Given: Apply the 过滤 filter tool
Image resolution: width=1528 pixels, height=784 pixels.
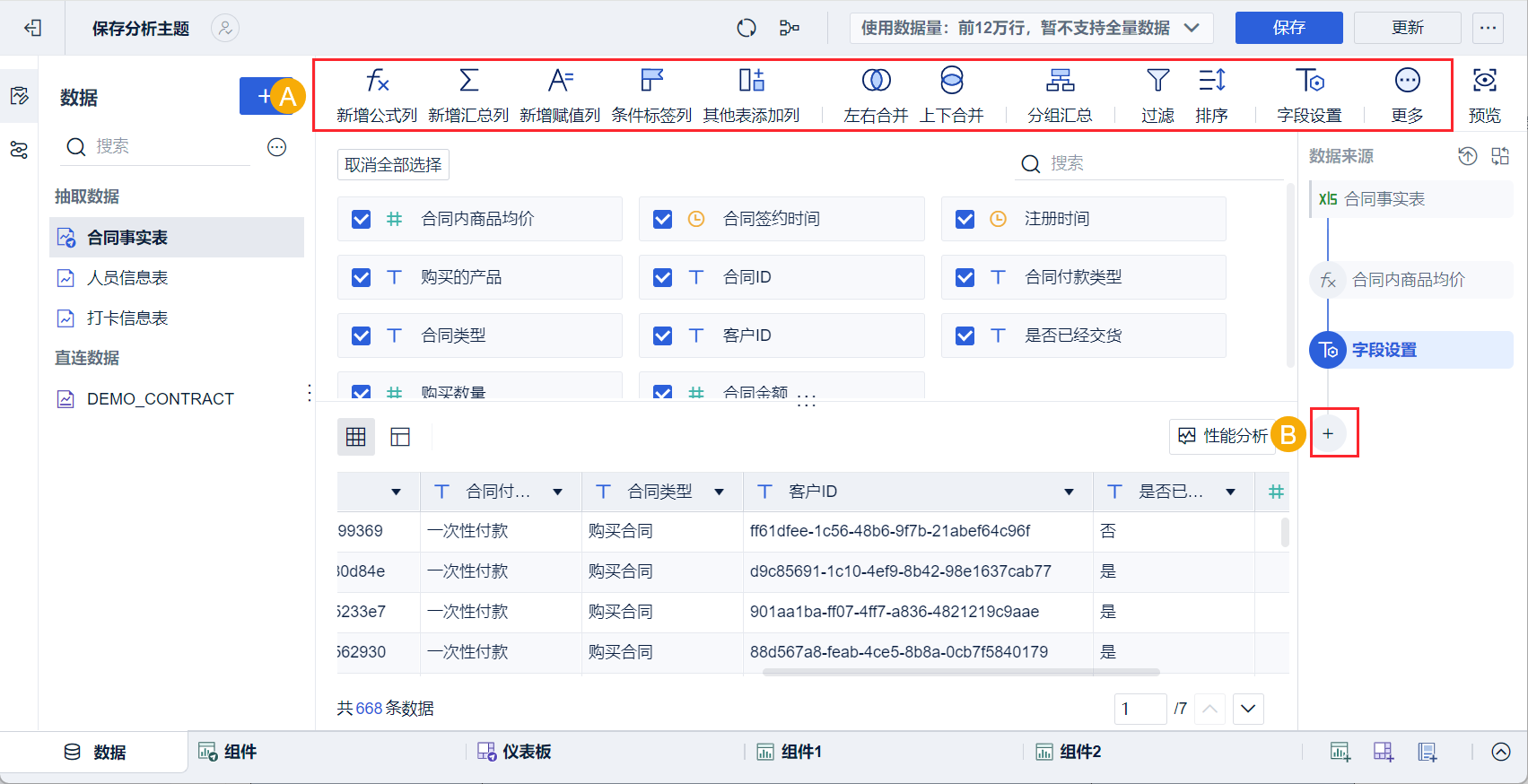Looking at the screenshot, I should (x=1158, y=95).
